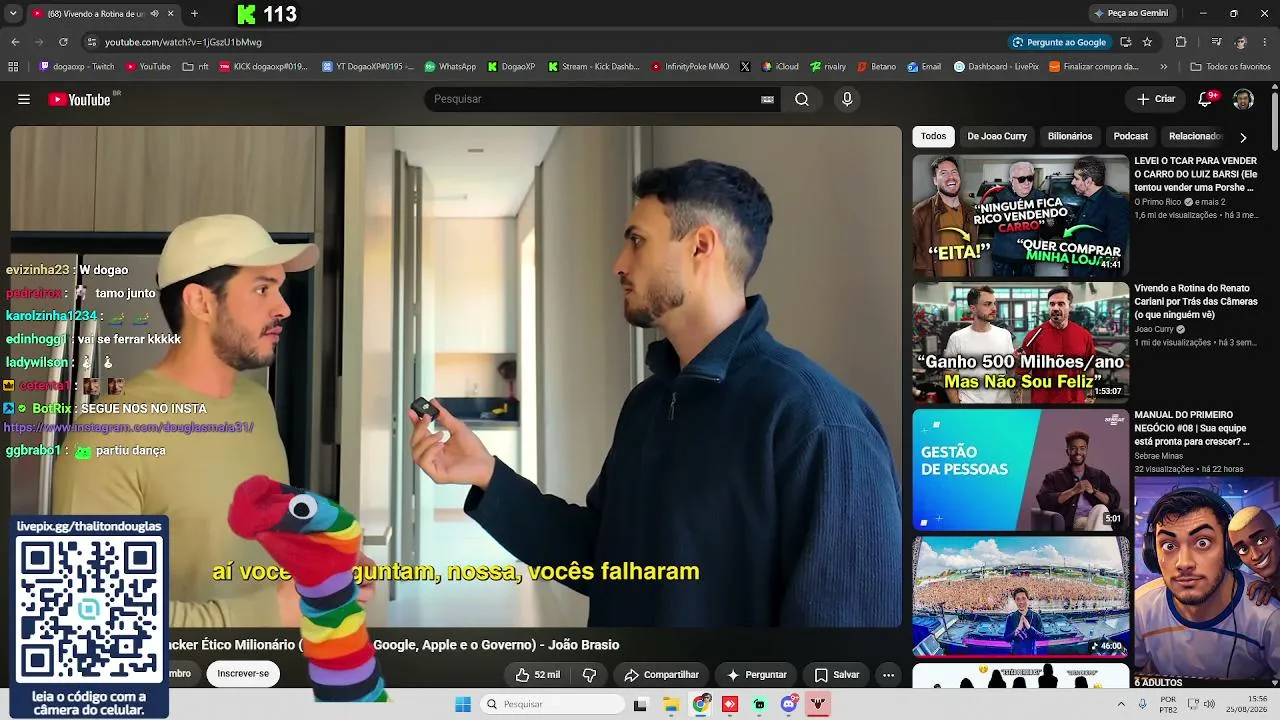Open the YouTube guide hamburger menu
The height and width of the screenshot is (720, 1280).
[x=24, y=99]
